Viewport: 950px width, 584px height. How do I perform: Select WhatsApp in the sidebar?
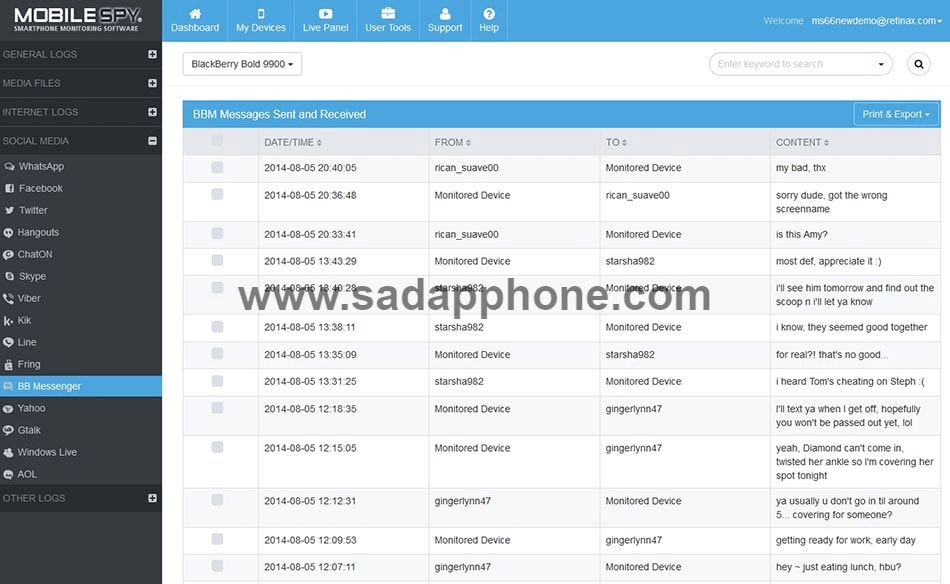tap(41, 166)
